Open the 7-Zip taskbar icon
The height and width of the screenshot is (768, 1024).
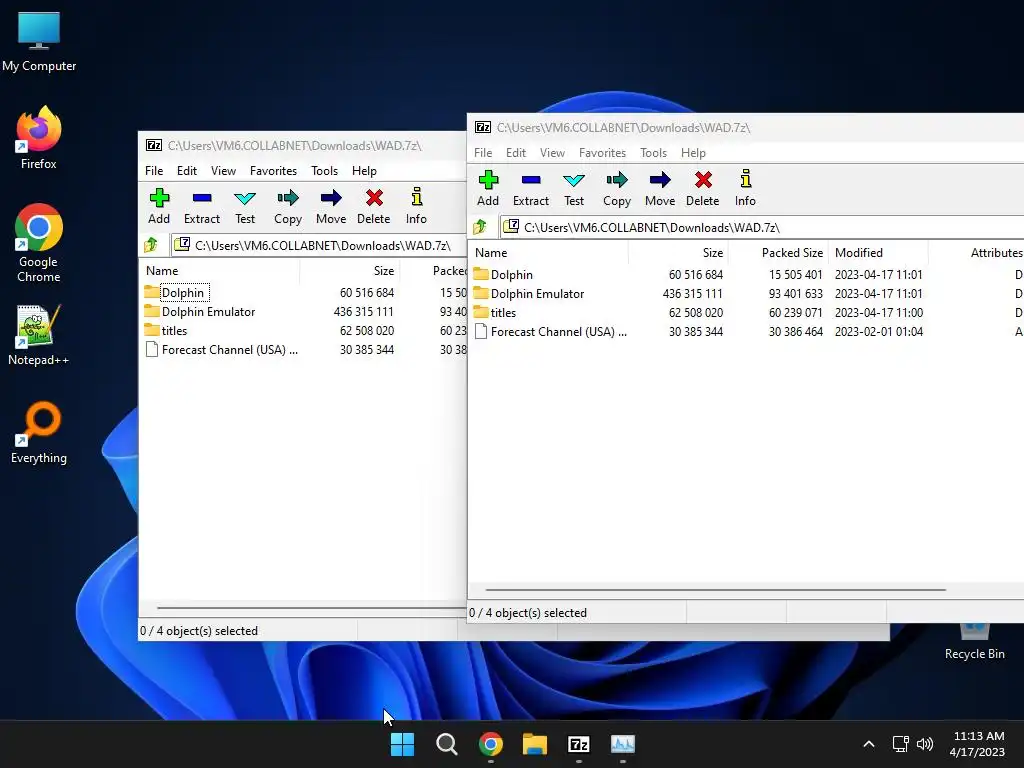coord(579,744)
